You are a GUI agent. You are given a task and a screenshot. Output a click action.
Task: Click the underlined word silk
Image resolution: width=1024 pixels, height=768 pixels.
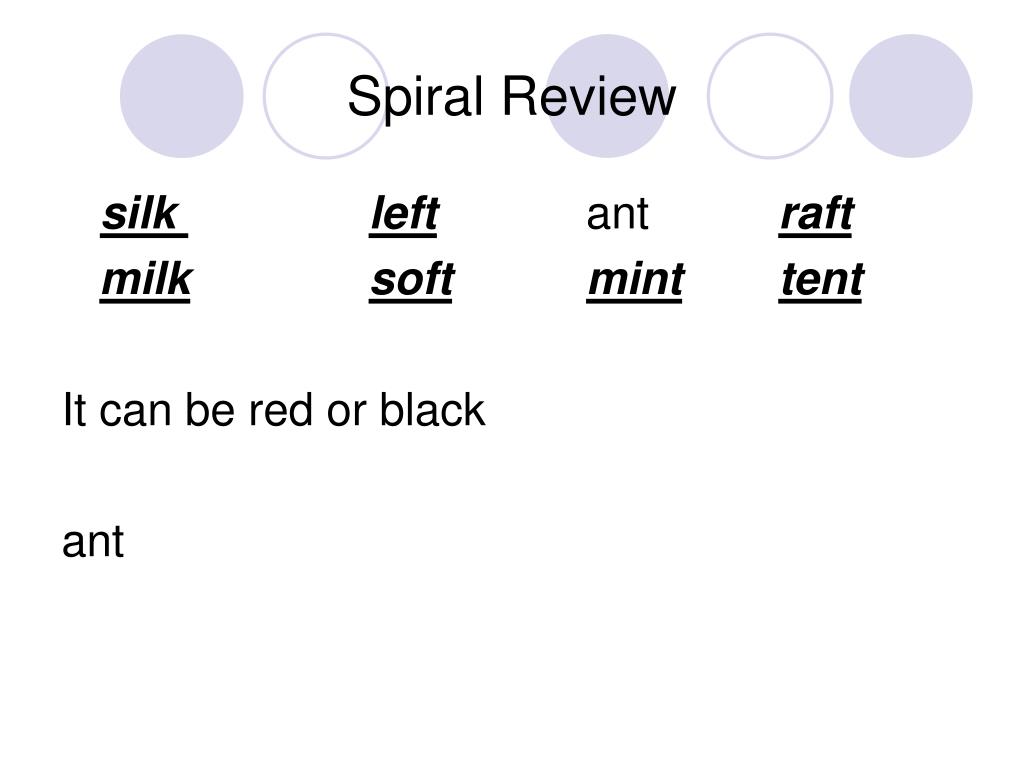pos(144,214)
